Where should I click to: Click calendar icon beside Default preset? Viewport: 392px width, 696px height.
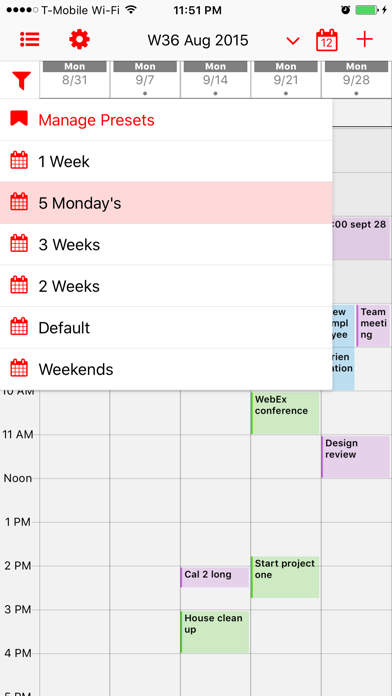[x=19, y=328]
